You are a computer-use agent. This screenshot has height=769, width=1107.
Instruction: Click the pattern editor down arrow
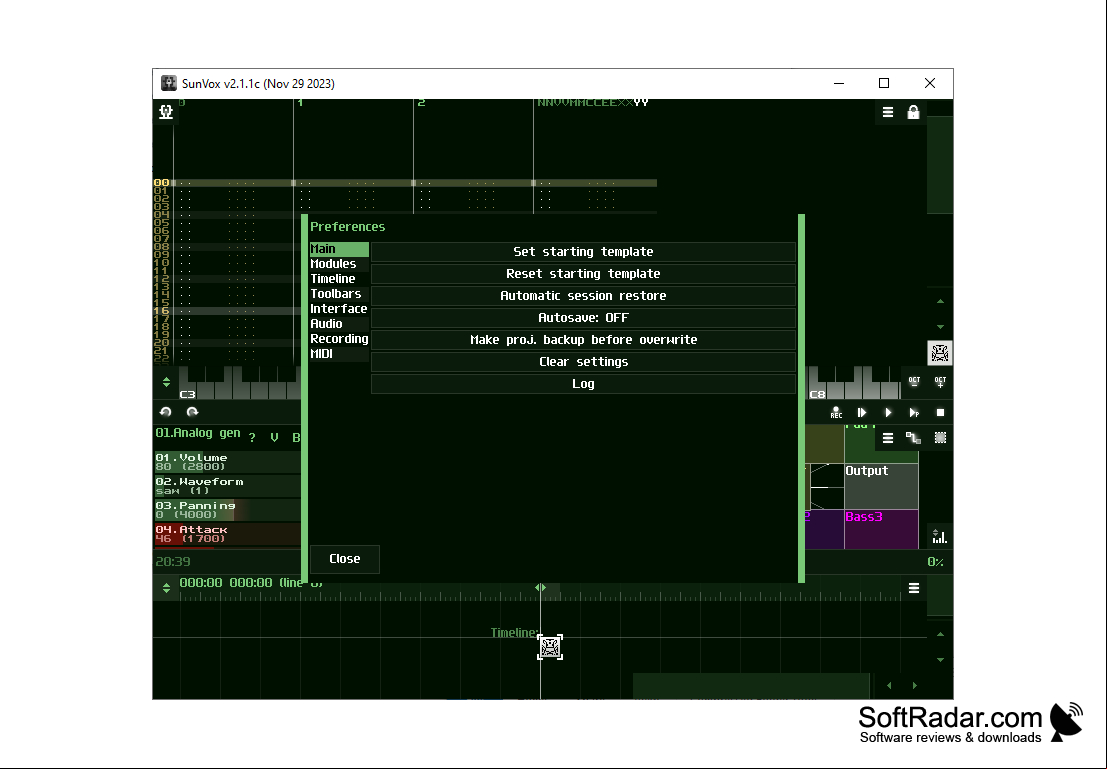[940, 327]
